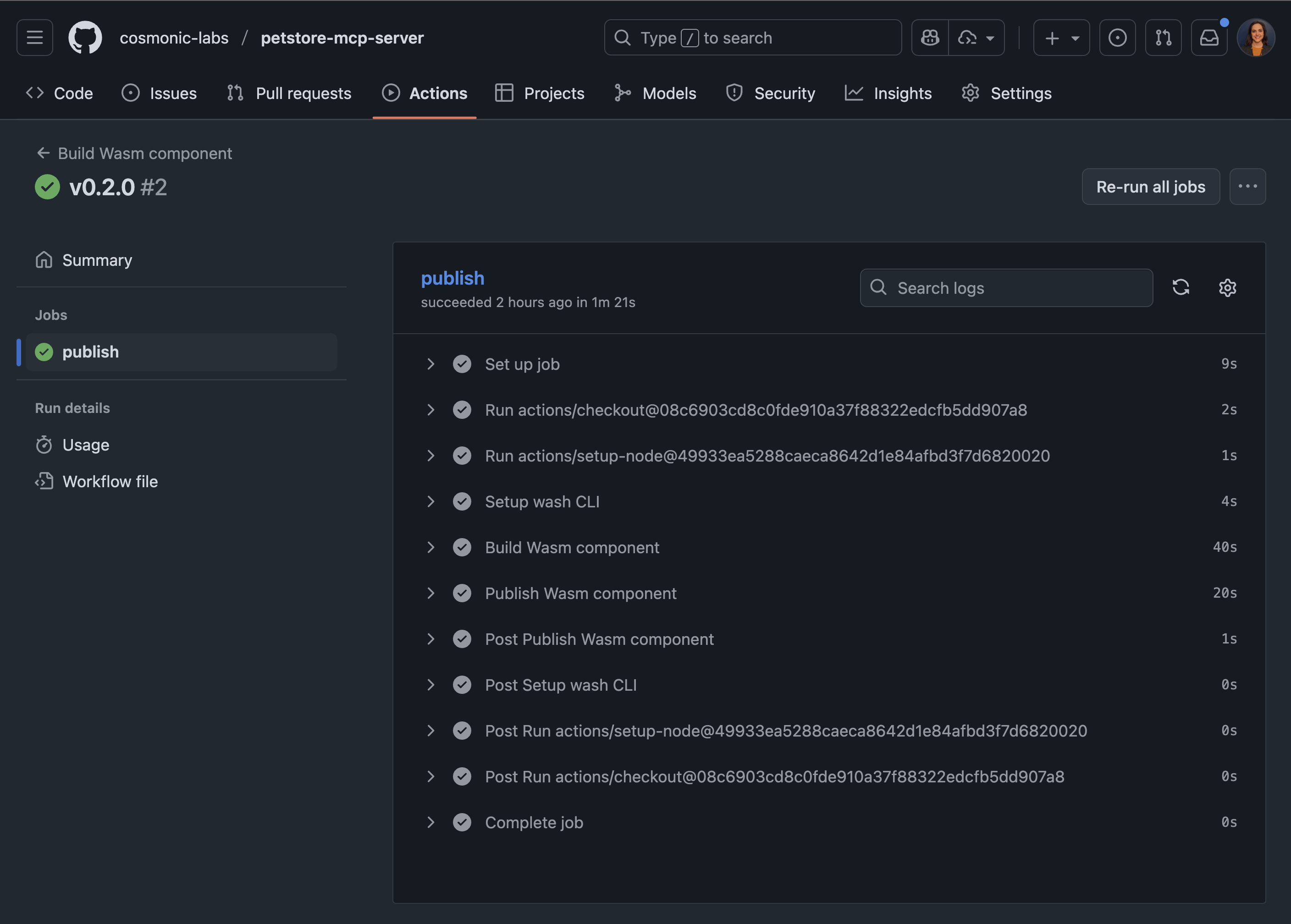Open issues circle icon in header
1291x924 pixels.
point(1117,38)
